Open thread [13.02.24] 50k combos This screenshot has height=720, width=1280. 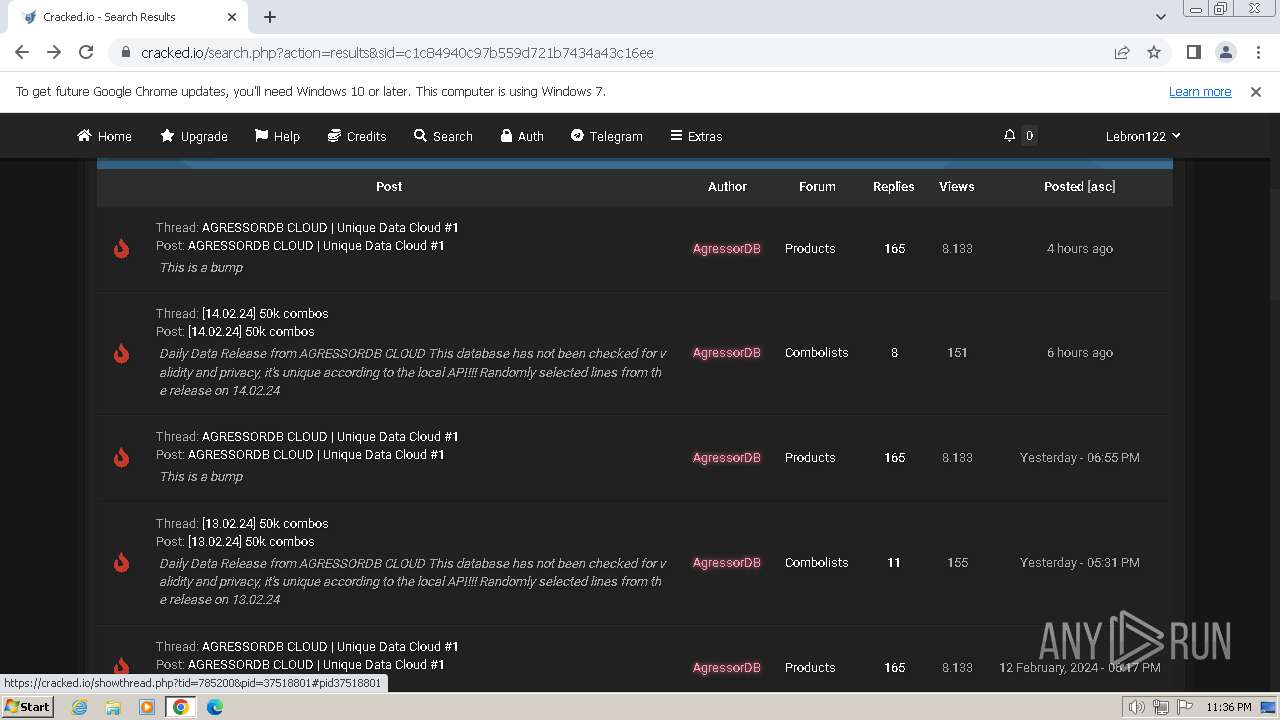265,523
